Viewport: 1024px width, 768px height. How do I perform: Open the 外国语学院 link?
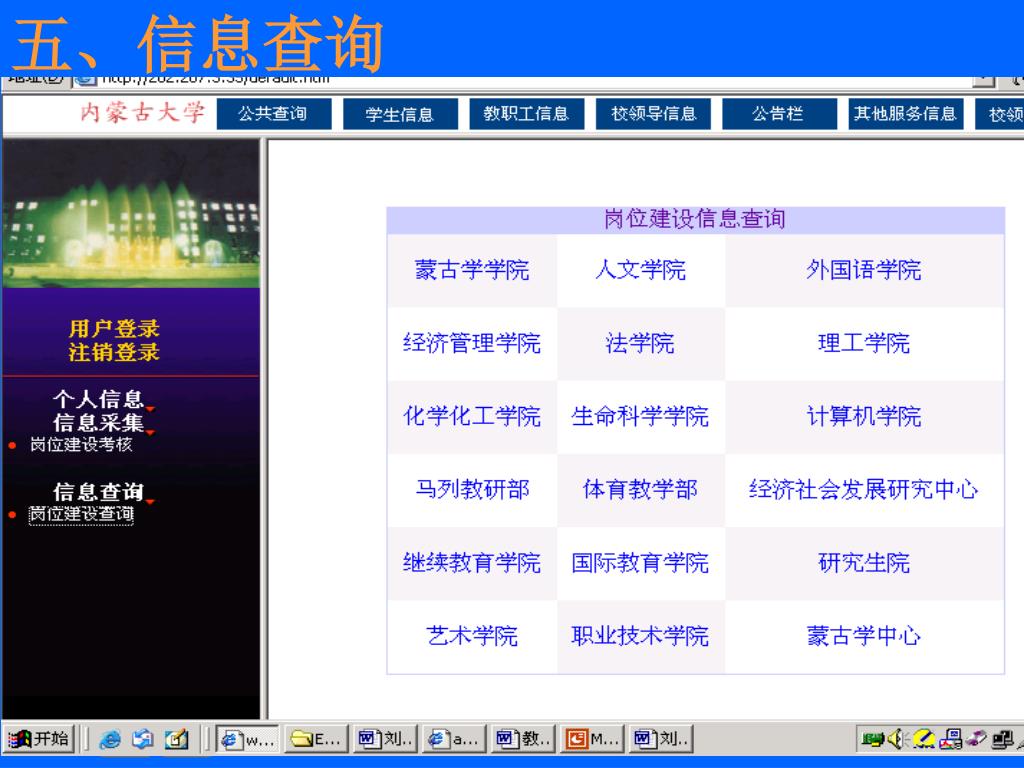tap(864, 270)
